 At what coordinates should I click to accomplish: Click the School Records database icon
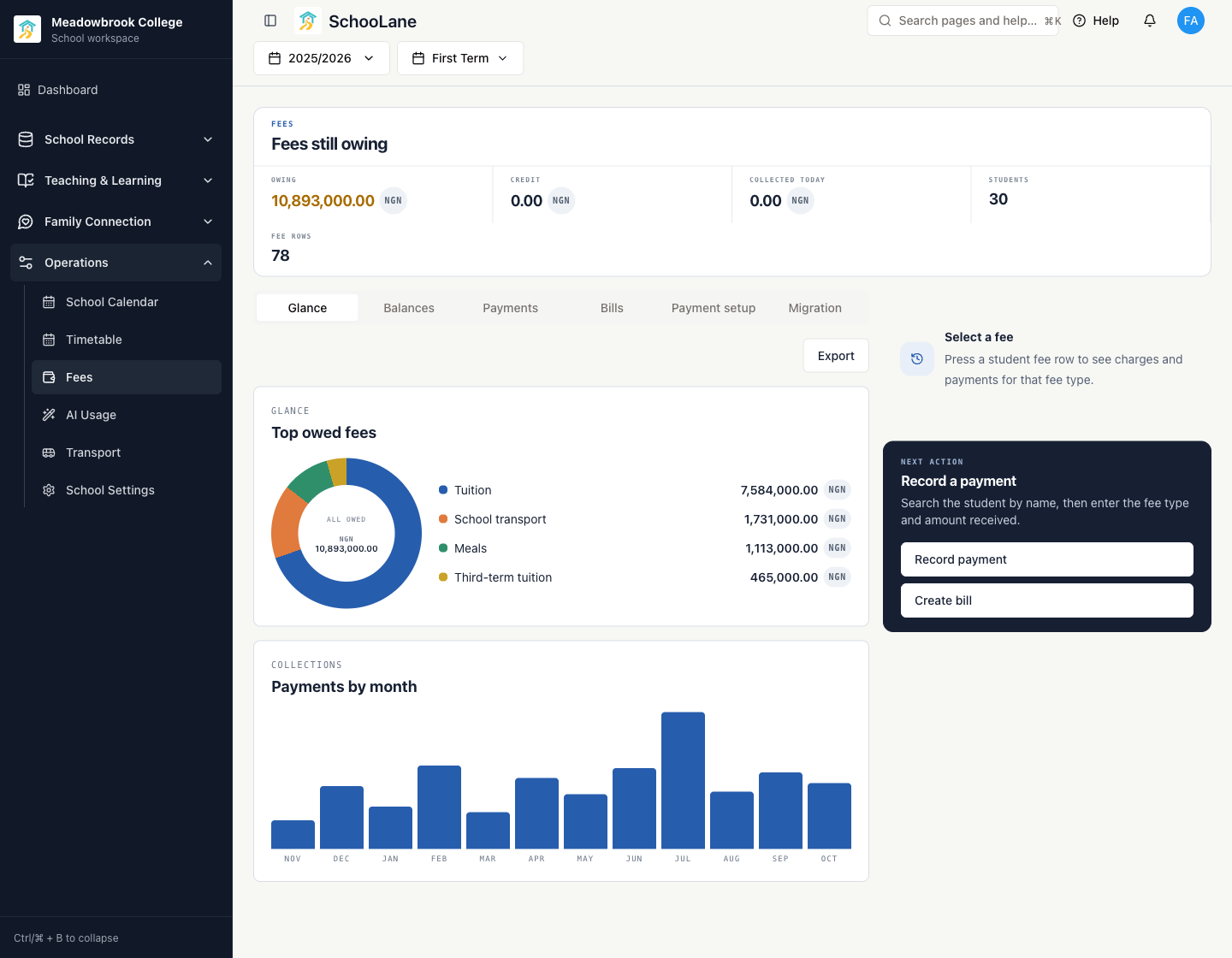(x=26, y=139)
